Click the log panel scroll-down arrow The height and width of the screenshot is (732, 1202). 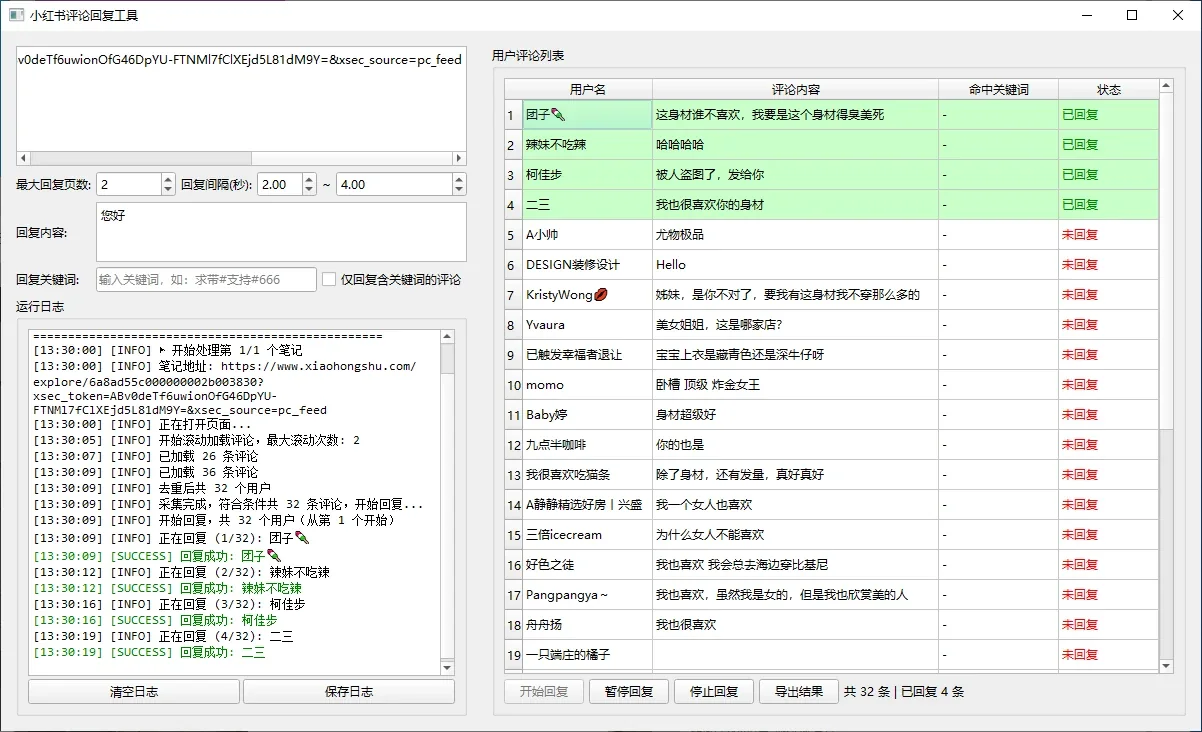point(447,666)
